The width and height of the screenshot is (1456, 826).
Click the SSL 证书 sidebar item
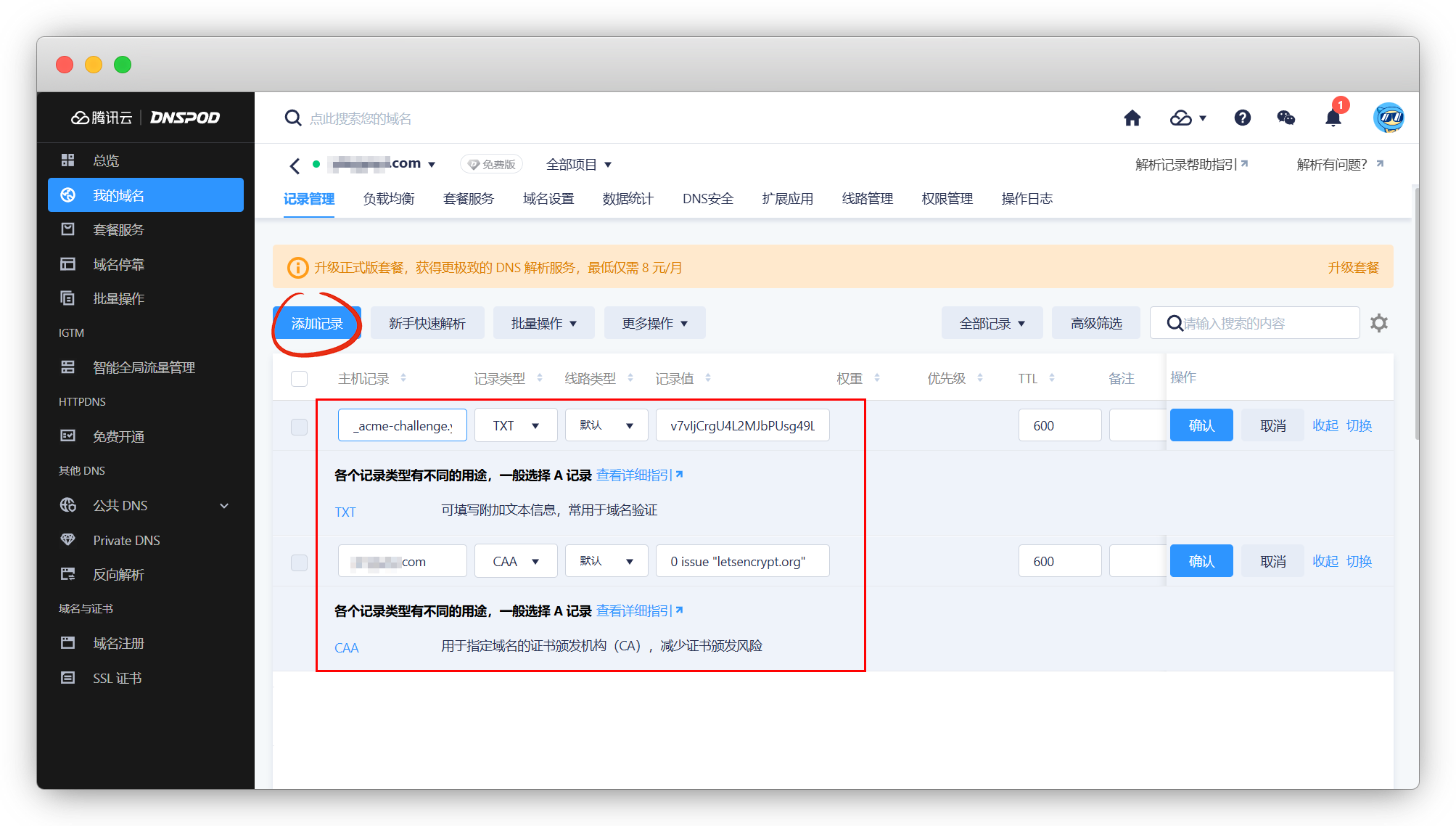tap(117, 678)
